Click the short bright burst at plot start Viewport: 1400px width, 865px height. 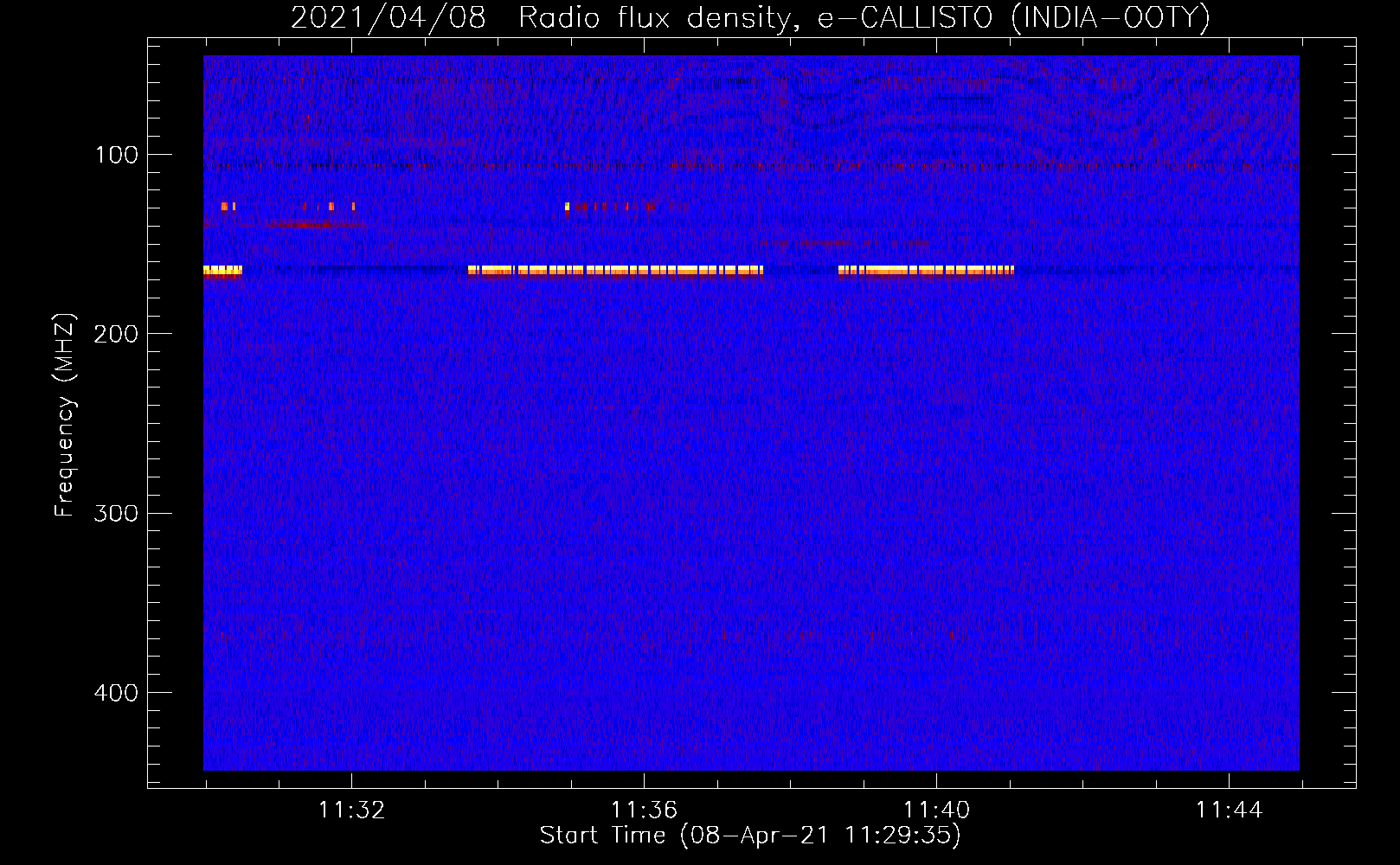click(222, 272)
